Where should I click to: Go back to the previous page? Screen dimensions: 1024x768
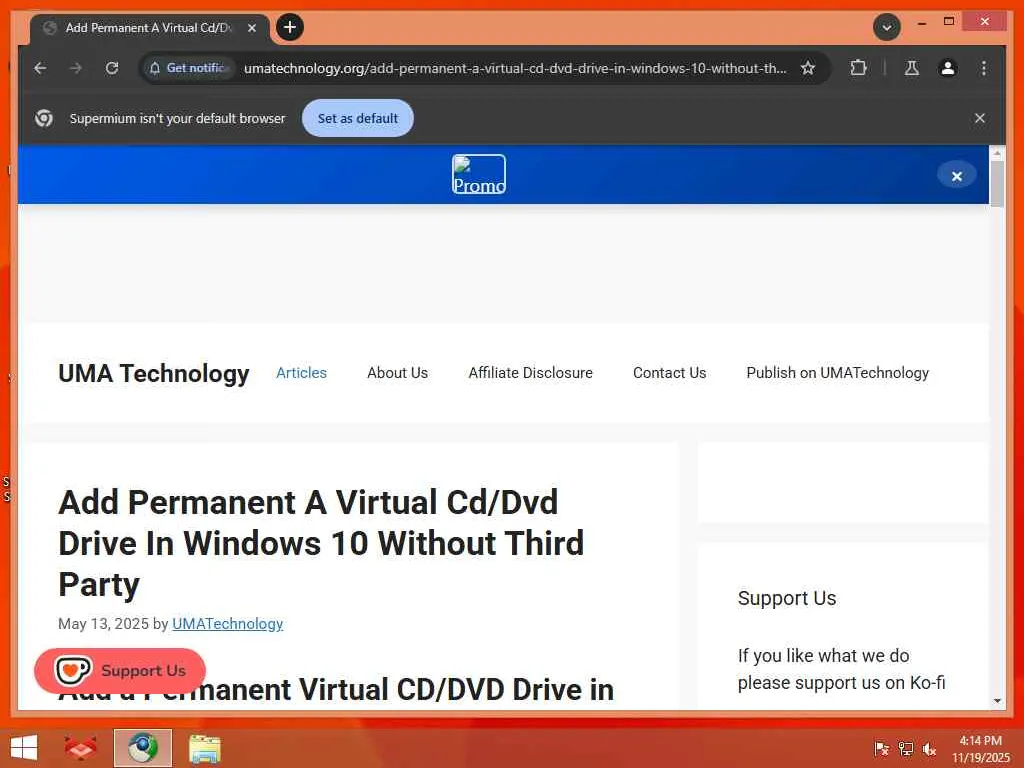(40, 68)
